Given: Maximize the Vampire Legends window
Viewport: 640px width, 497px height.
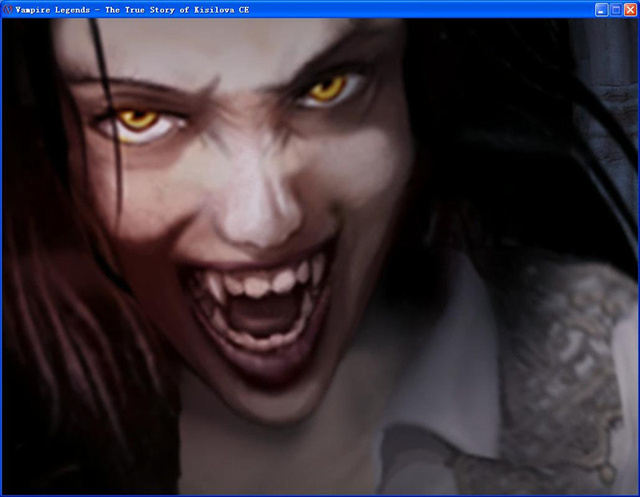Looking at the screenshot, I should (x=616, y=10).
